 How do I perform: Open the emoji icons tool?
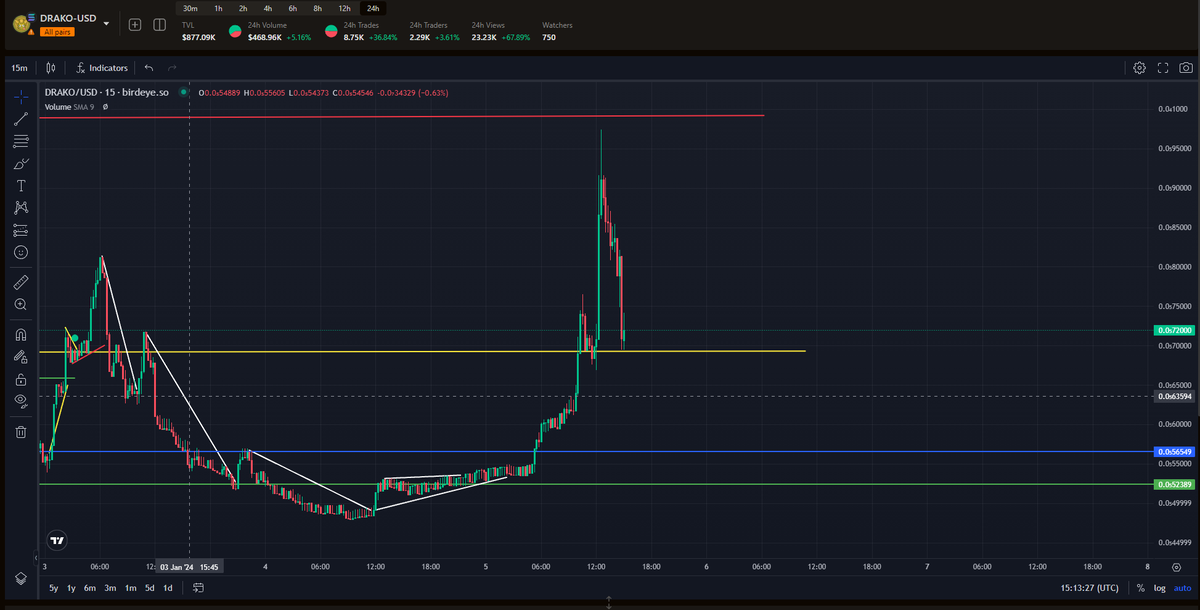tap(21, 253)
